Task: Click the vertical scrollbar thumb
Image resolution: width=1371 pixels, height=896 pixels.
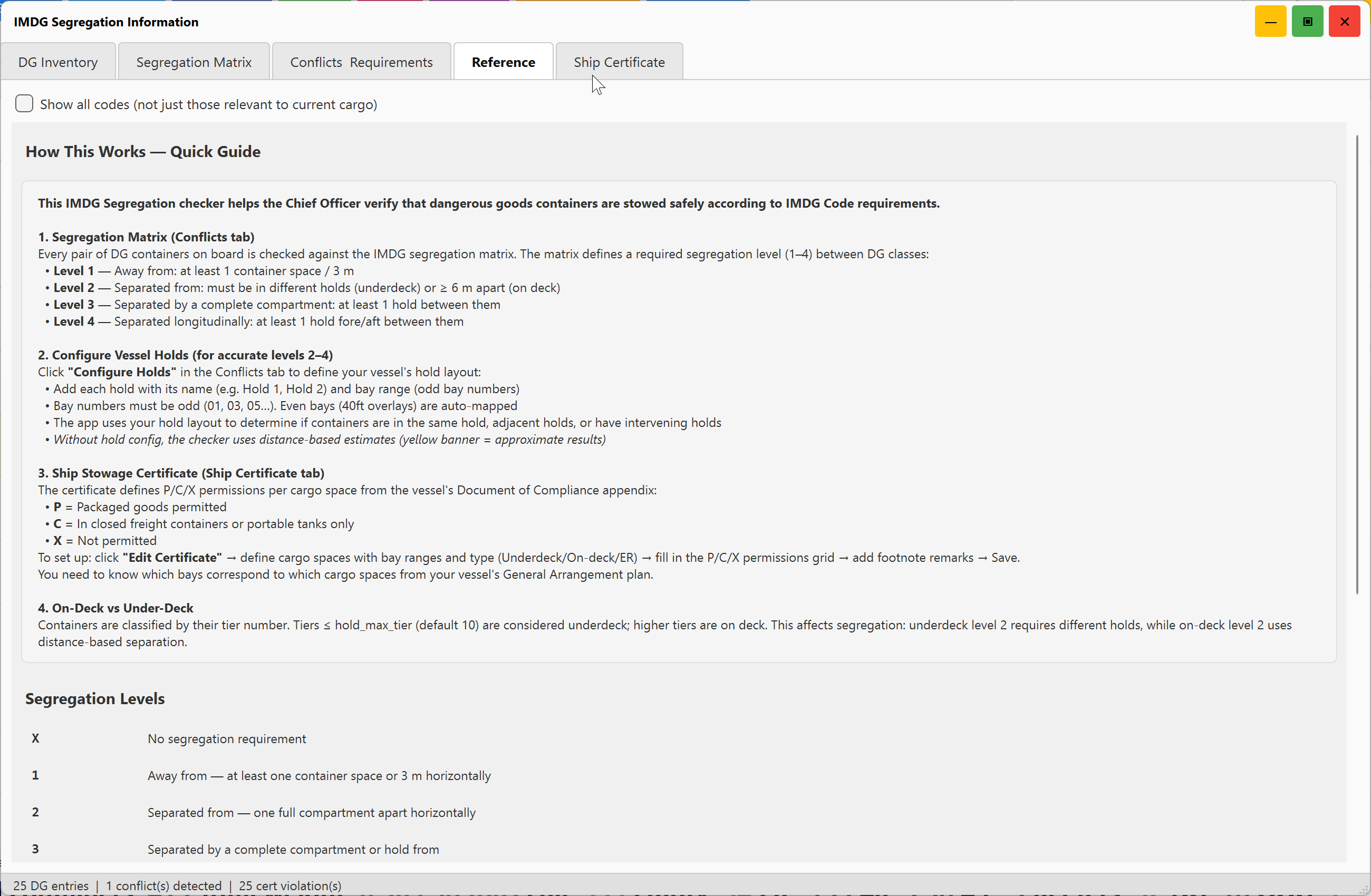Action: coord(1357,364)
